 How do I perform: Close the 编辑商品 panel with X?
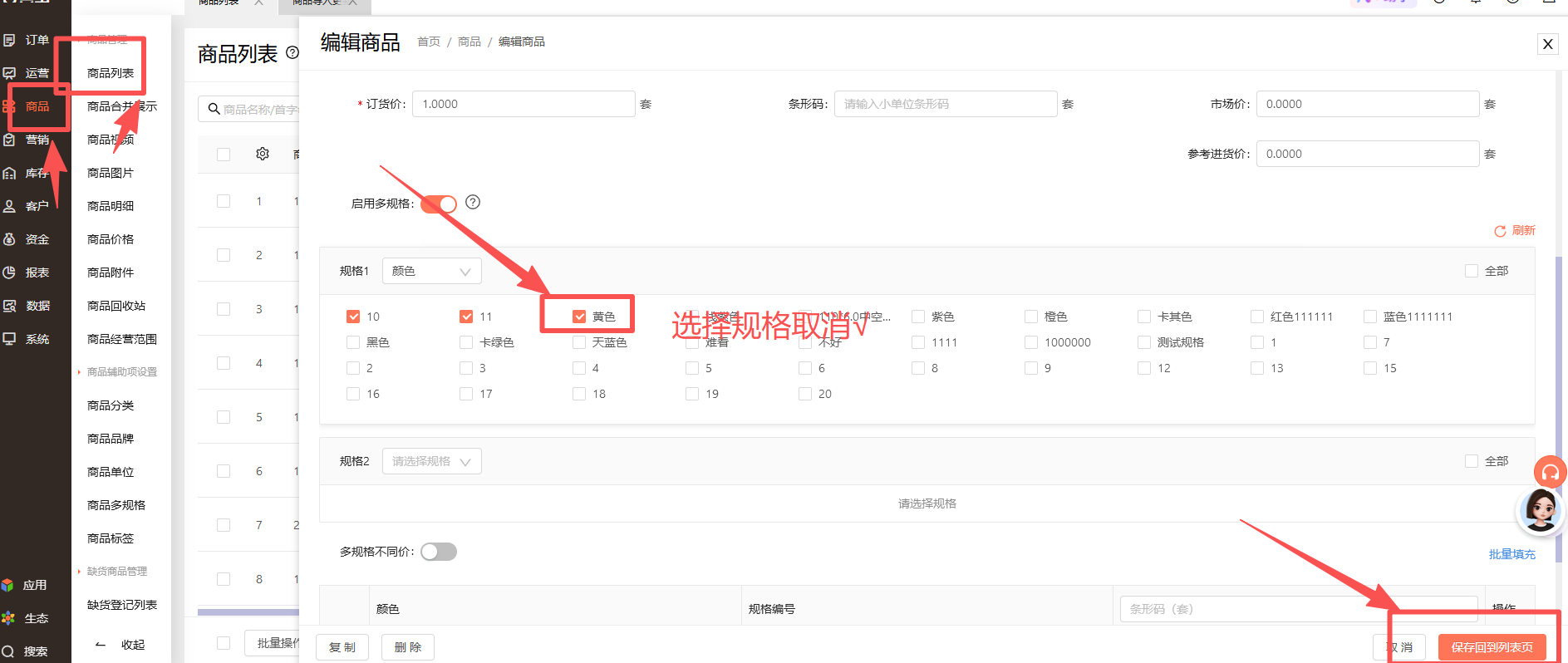click(x=1547, y=44)
